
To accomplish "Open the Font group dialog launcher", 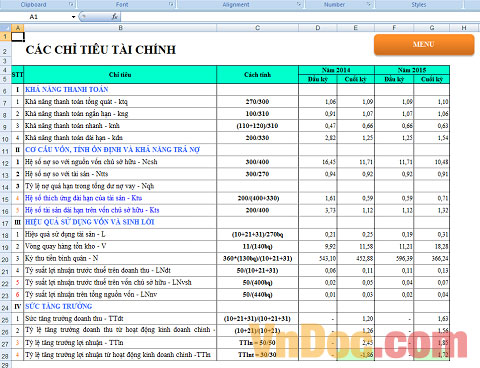I will (171, 4).
